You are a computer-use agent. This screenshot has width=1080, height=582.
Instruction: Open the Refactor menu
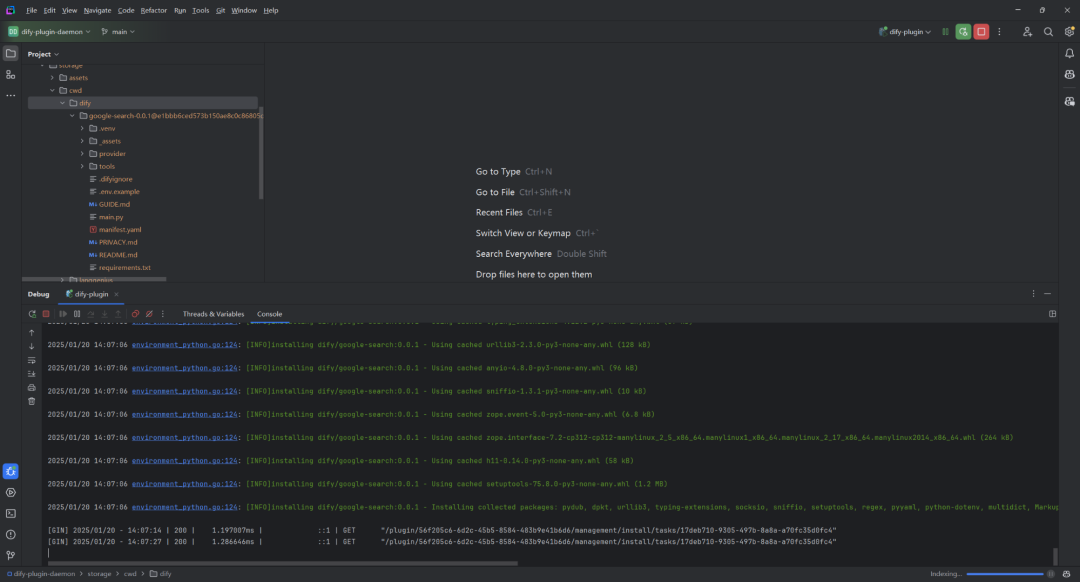coord(154,10)
